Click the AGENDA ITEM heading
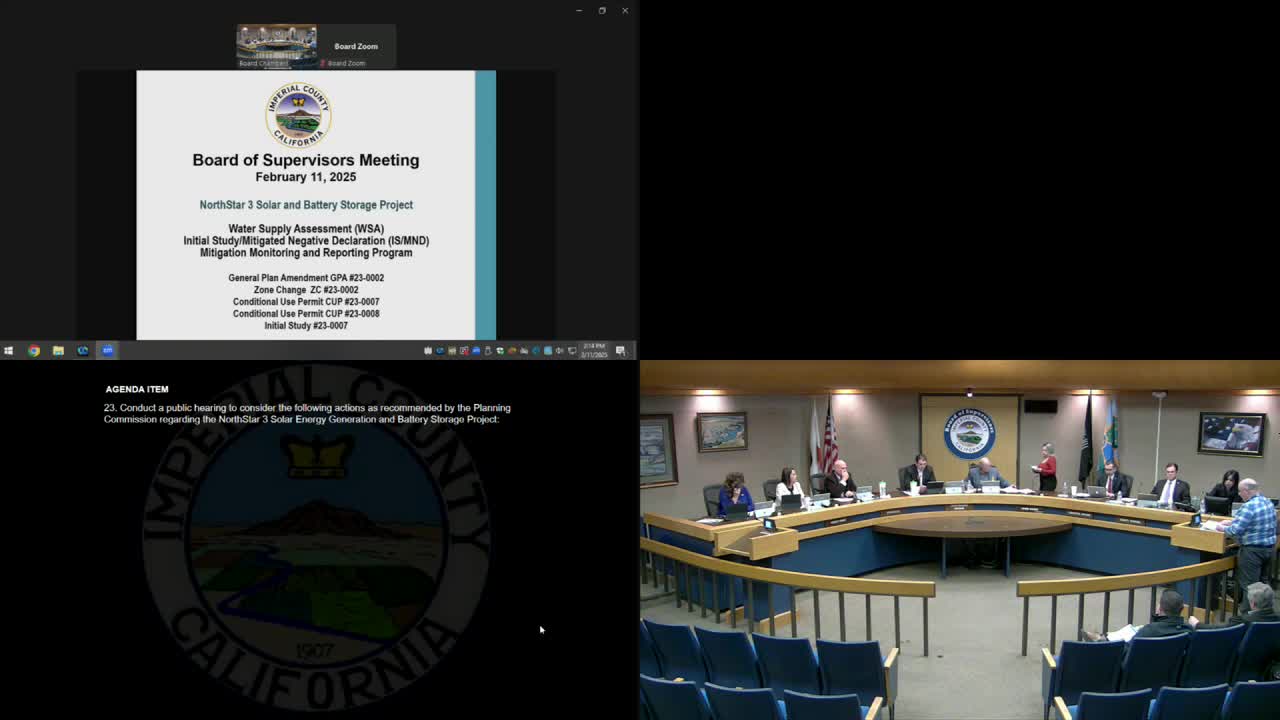Screen dimensions: 1280x720 pos(137,389)
